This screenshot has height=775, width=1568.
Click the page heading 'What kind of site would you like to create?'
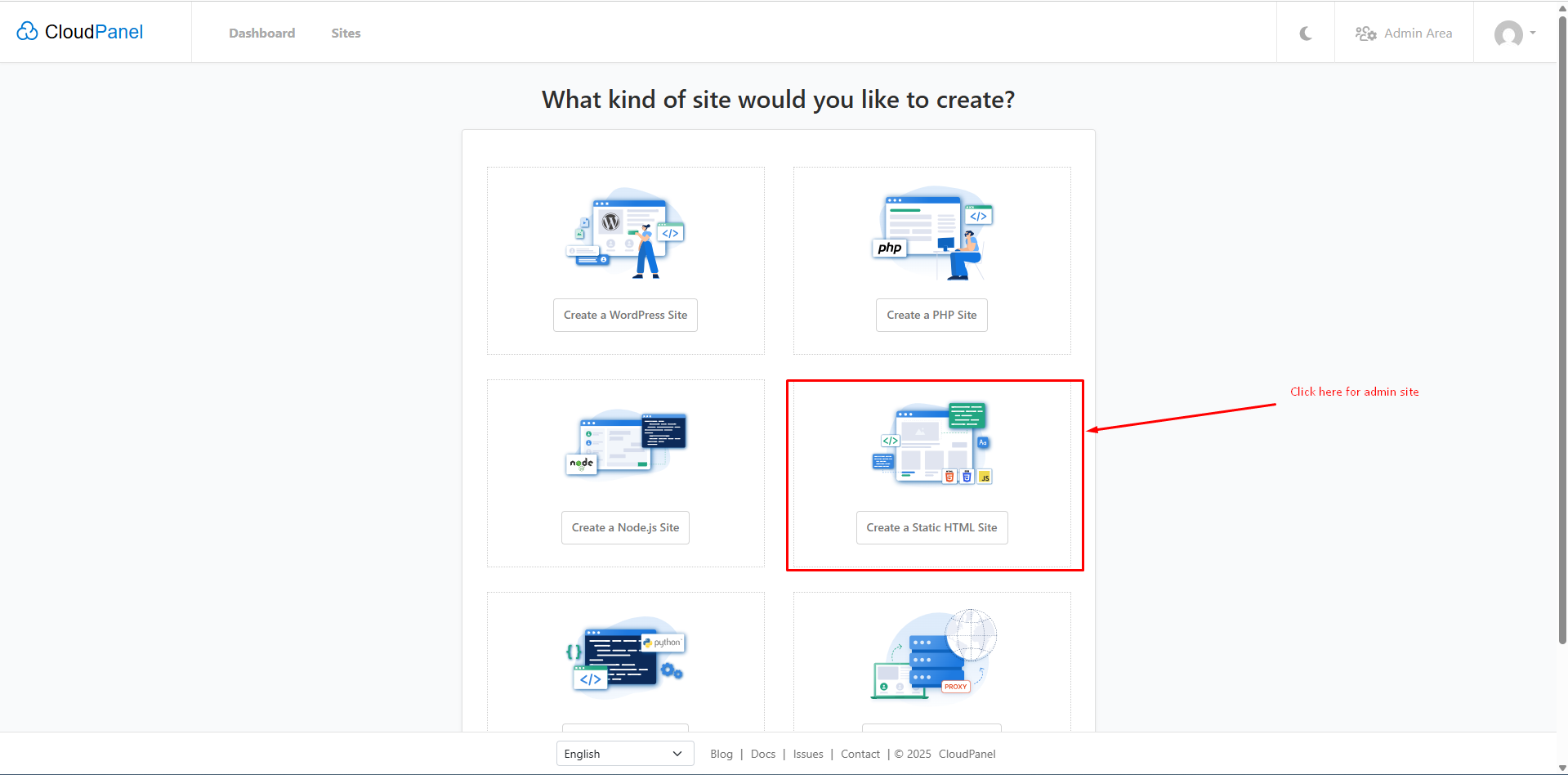point(778,100)
